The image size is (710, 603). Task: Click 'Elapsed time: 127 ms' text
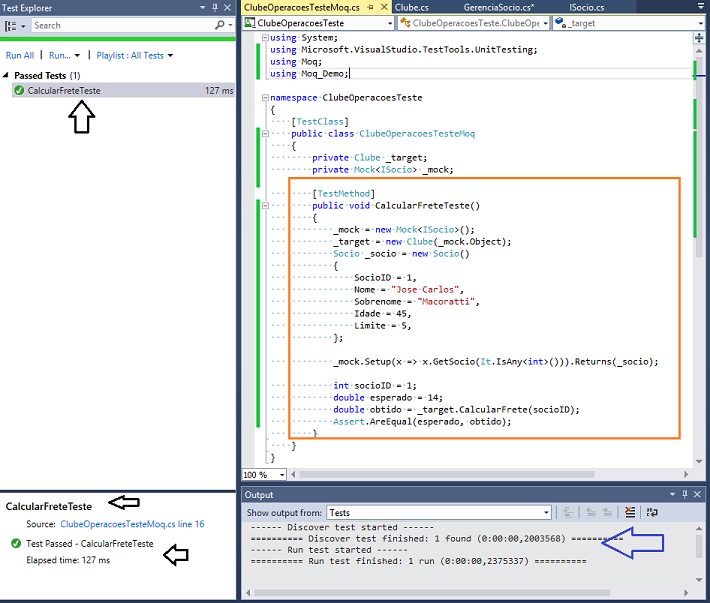click(68, 560)
